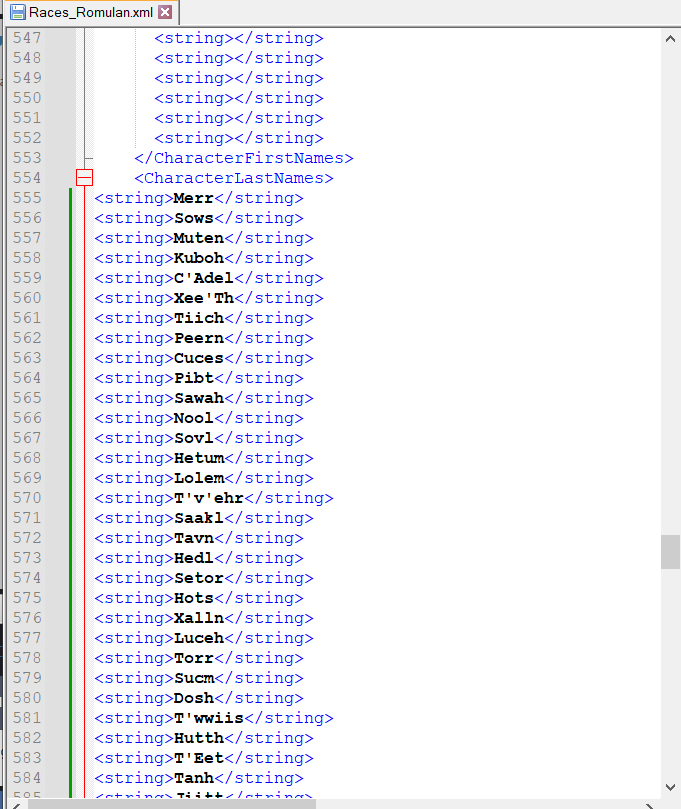Click the vertical scrollbar up arrow
Screen dimensions: 681x809
click(670, 39)
